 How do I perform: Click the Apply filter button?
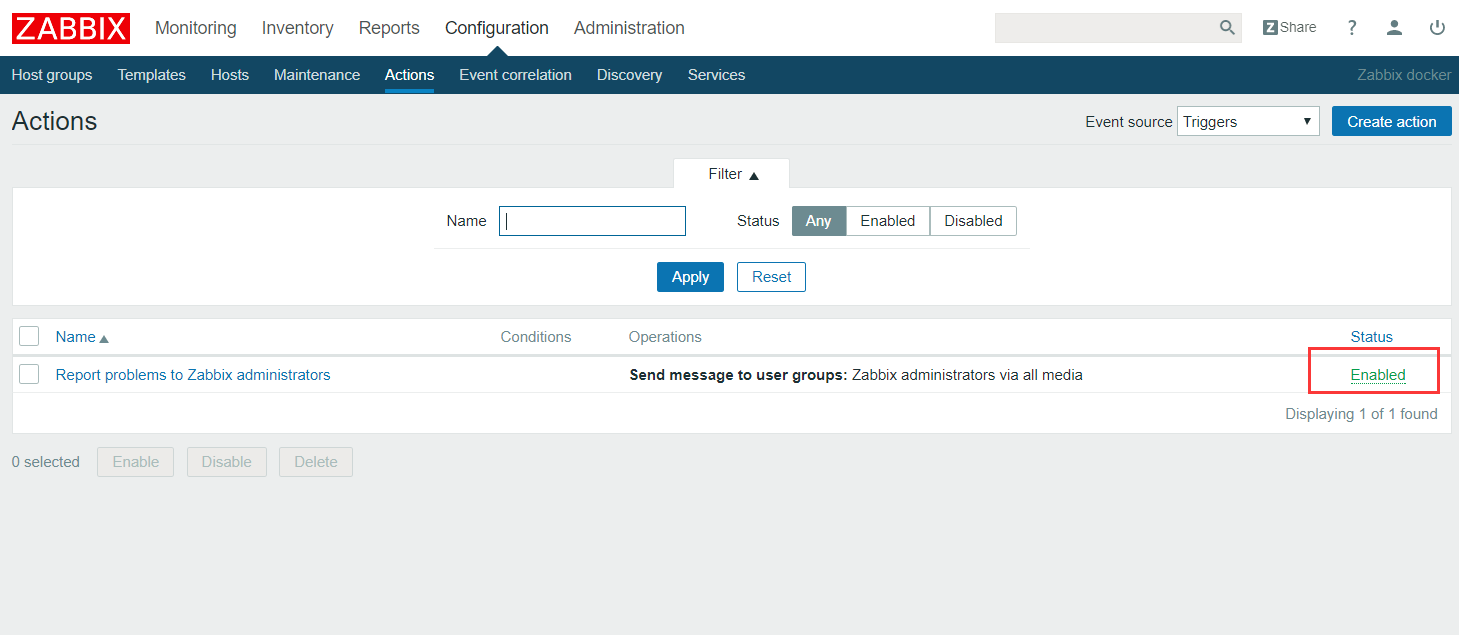(690, 277)
